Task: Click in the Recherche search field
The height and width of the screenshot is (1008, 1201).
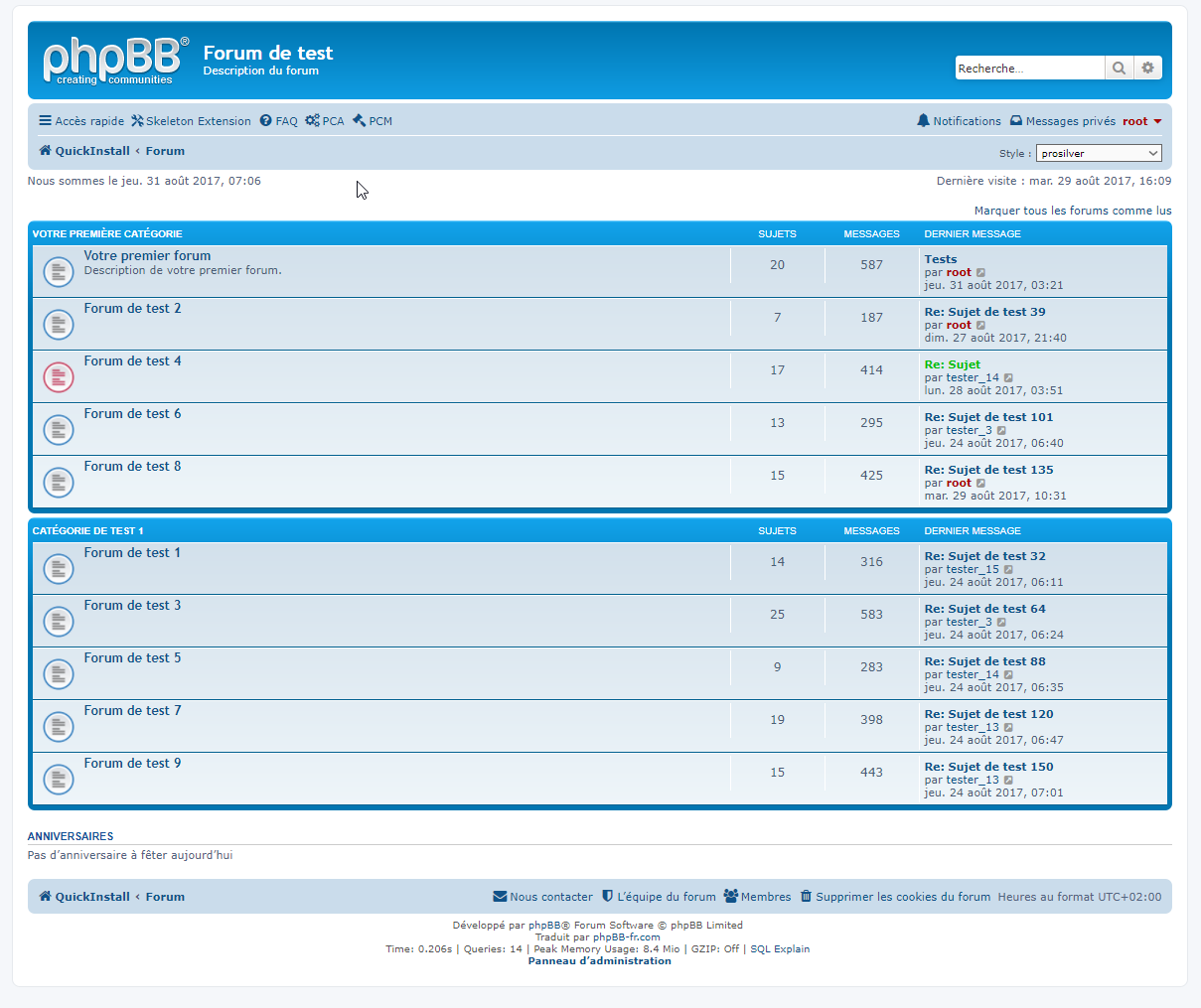Action: pos(1028,68)
